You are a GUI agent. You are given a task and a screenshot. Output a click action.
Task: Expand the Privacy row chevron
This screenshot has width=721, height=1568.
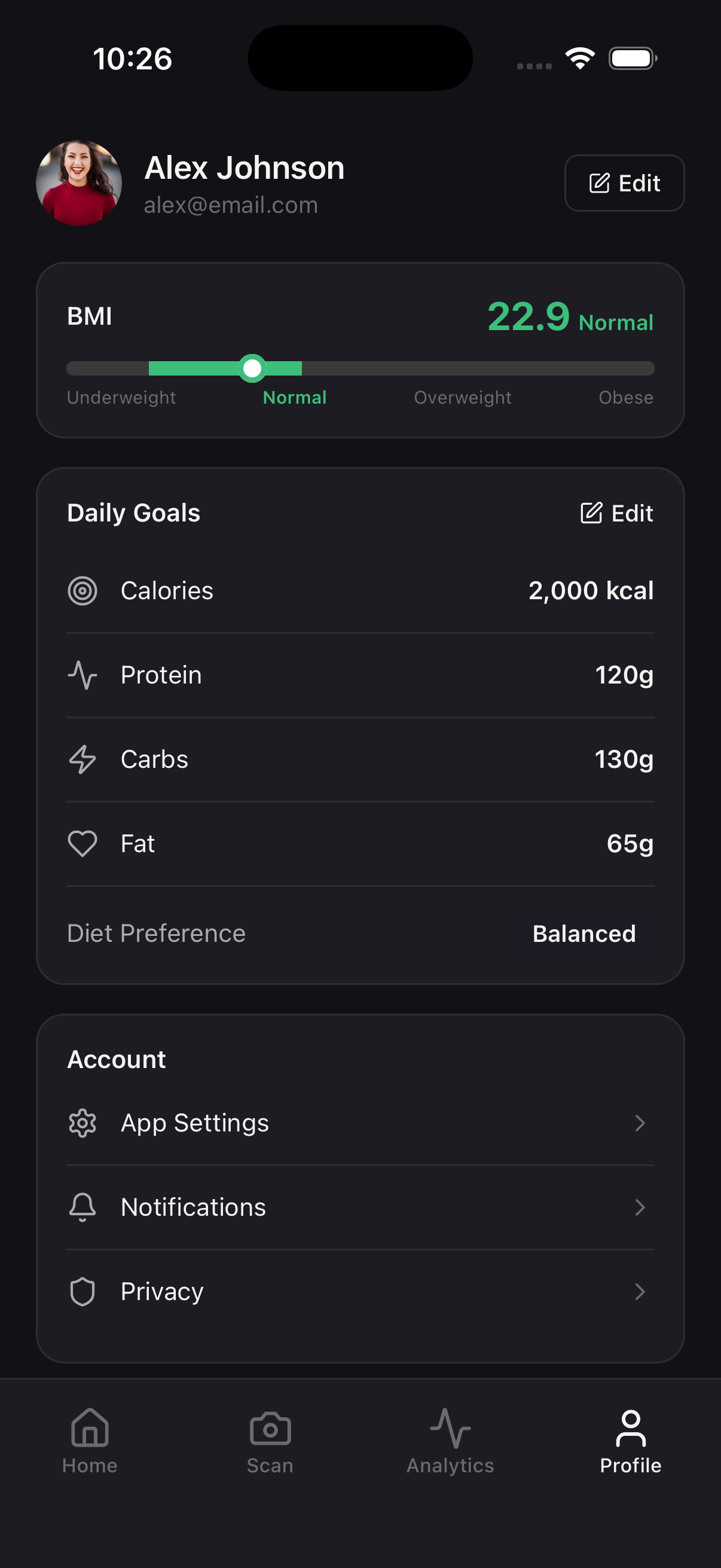pos(640,1292)
